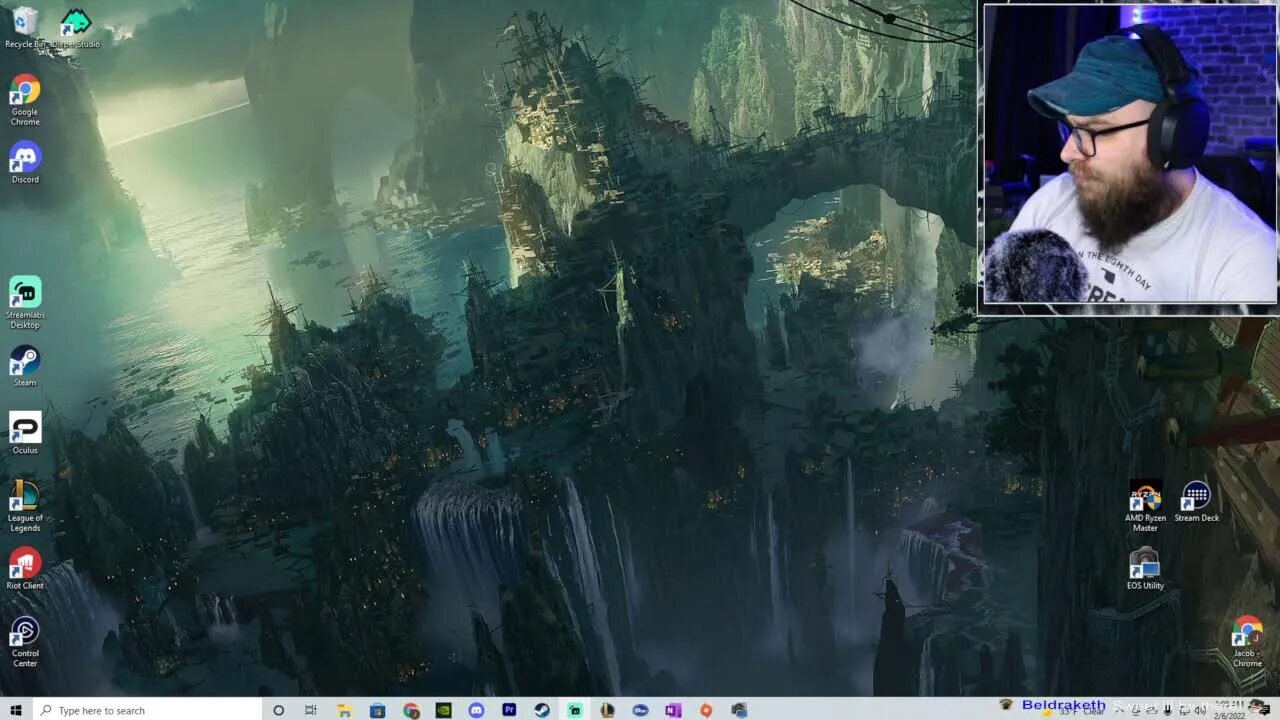Launch Chrome from the taskbar

[411, 710]
